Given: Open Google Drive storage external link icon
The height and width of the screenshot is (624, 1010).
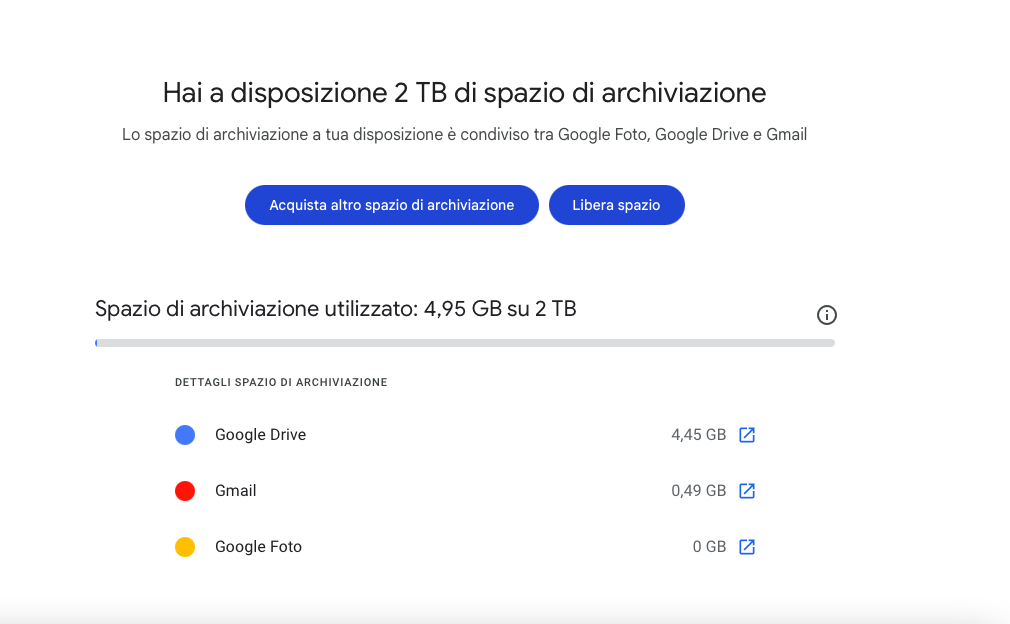Looking at the screenshot, I should (x=747, y=435).
